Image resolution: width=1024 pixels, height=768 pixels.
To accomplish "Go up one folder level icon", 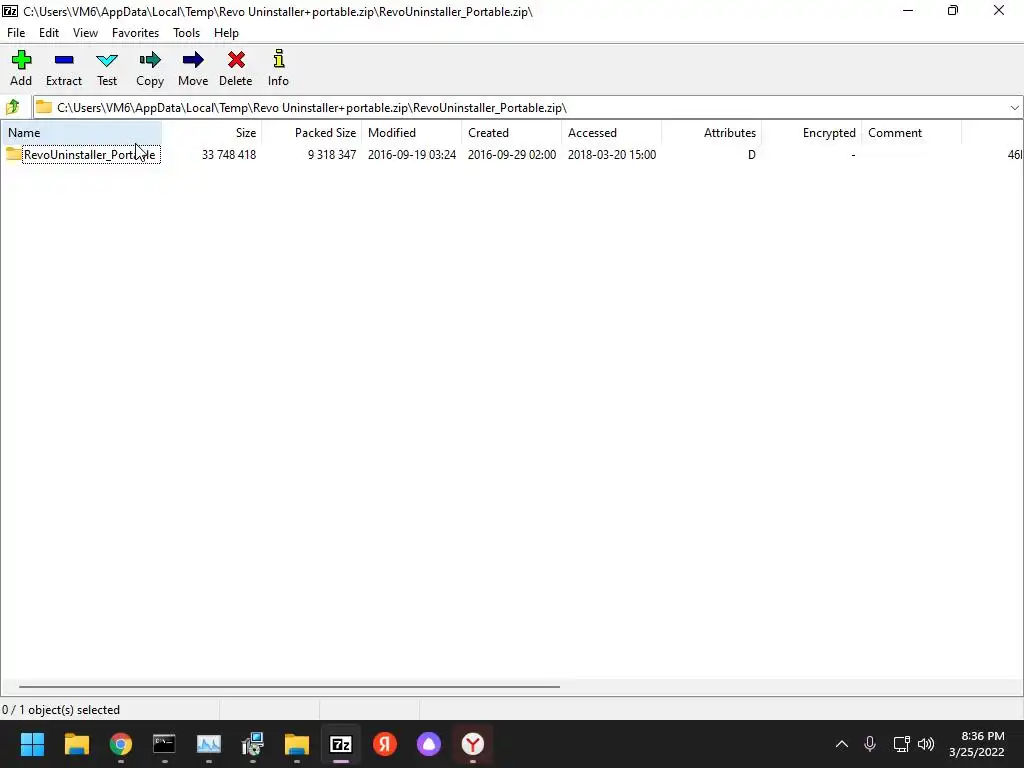I will point(12,107).
